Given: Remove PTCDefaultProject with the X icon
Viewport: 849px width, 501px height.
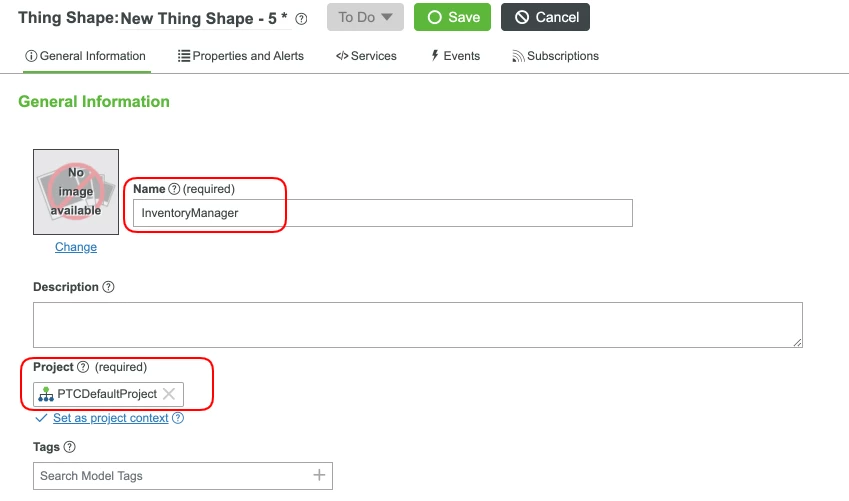Looking at the screenshot, I should click(x=169, y=394).
